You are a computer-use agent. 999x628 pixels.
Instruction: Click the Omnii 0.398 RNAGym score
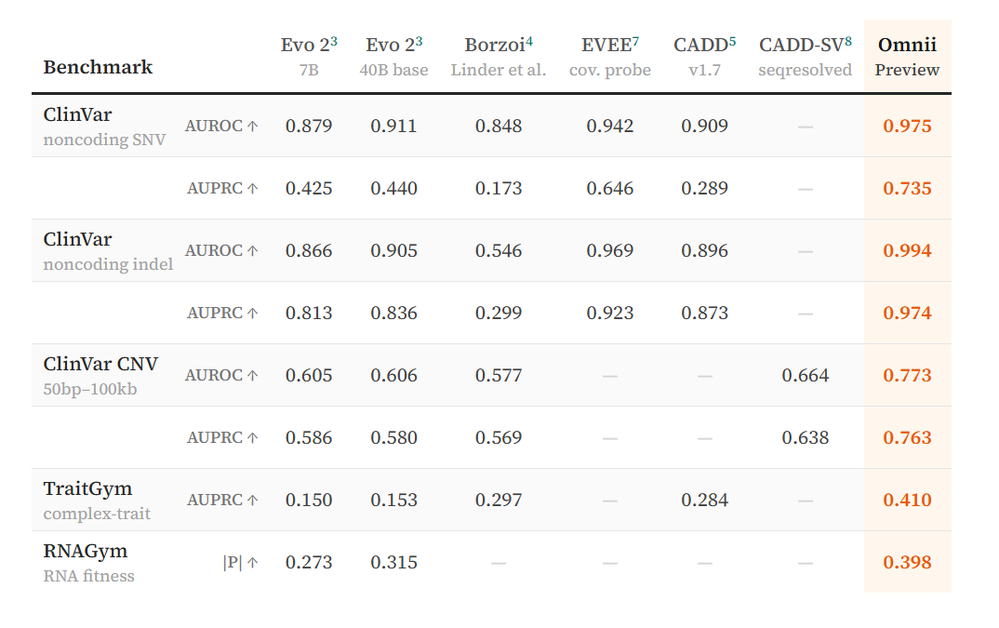[907, 562]
